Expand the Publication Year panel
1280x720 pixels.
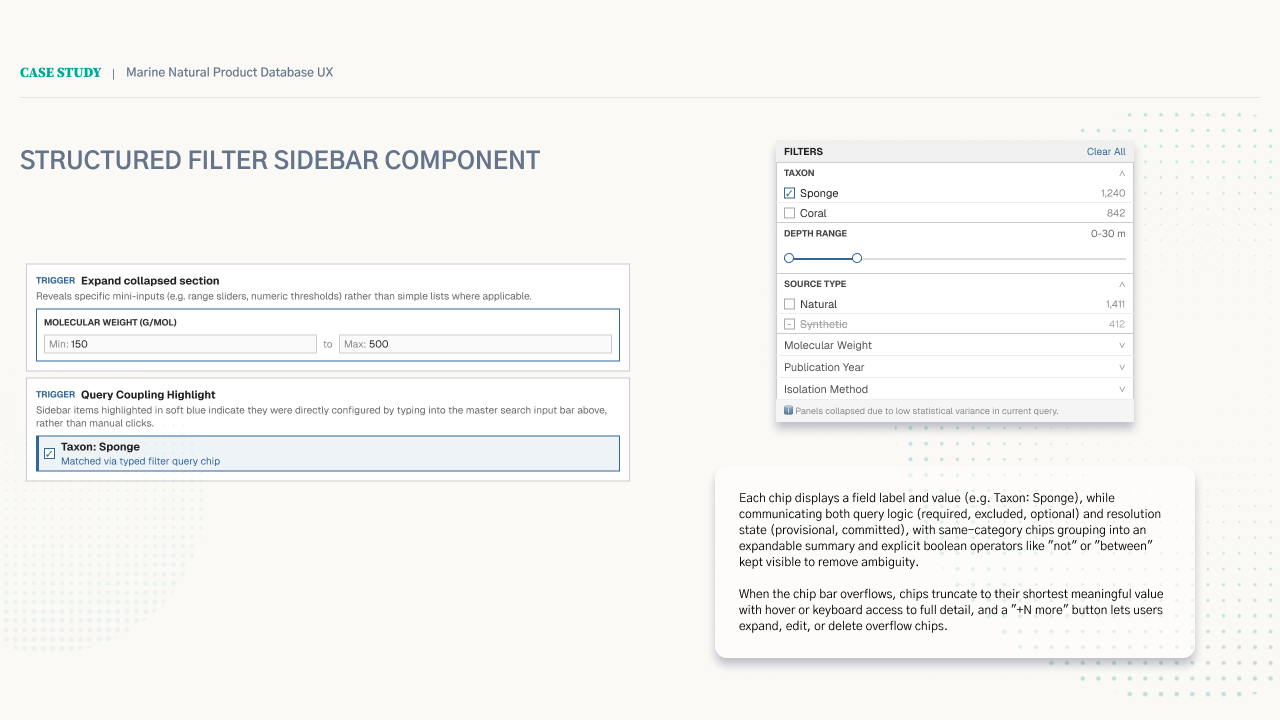pyautogui.click(x=955, y=367)
